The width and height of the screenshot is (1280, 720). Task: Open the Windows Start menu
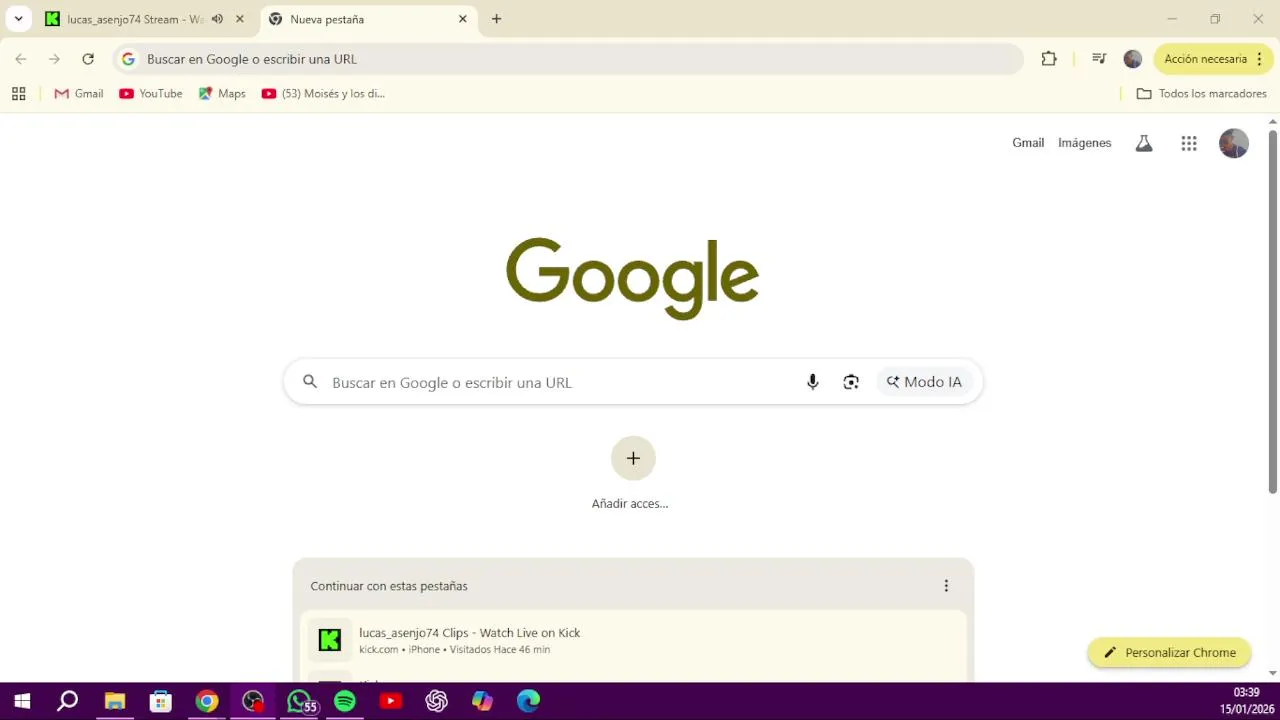pos(22,701)
